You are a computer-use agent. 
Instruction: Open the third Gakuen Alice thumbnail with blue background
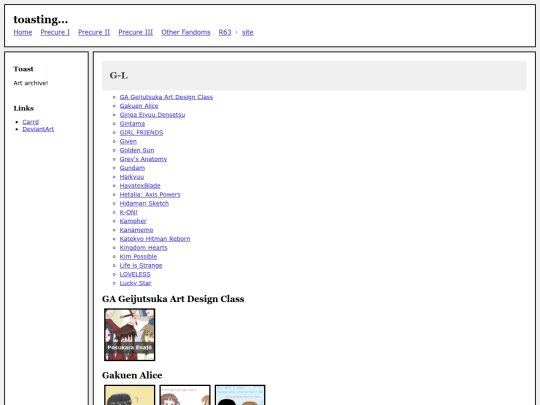pyautogui.click(x=240, y=395)
